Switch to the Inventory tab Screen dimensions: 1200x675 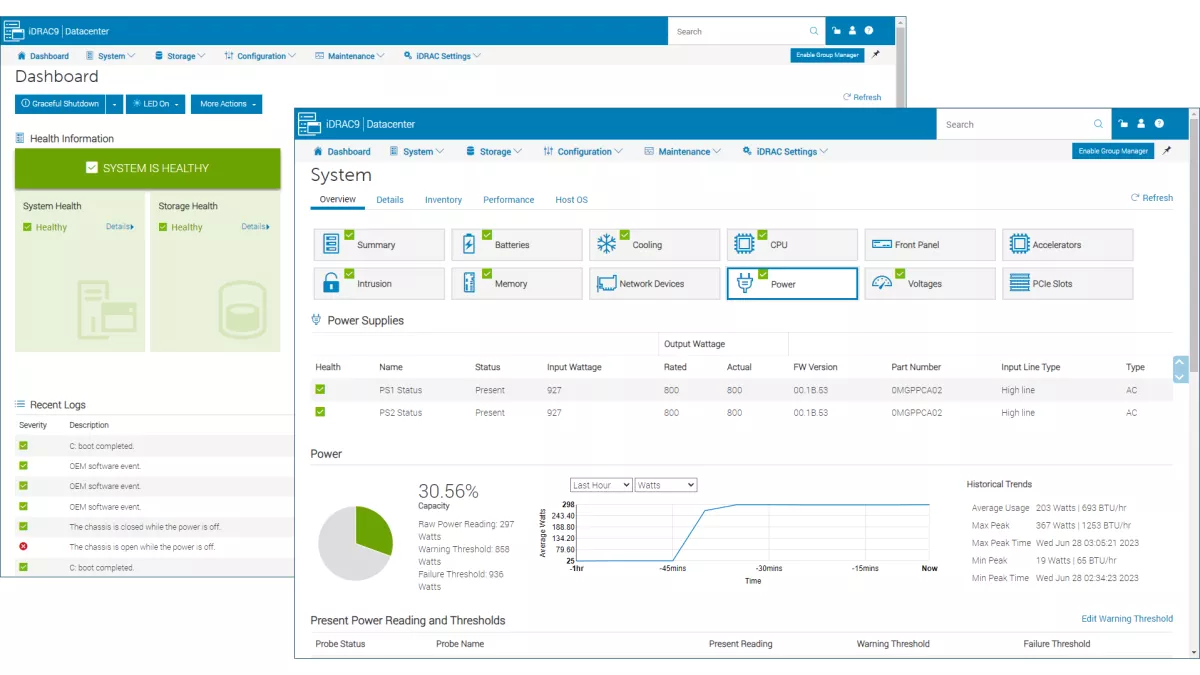[443, 200]
